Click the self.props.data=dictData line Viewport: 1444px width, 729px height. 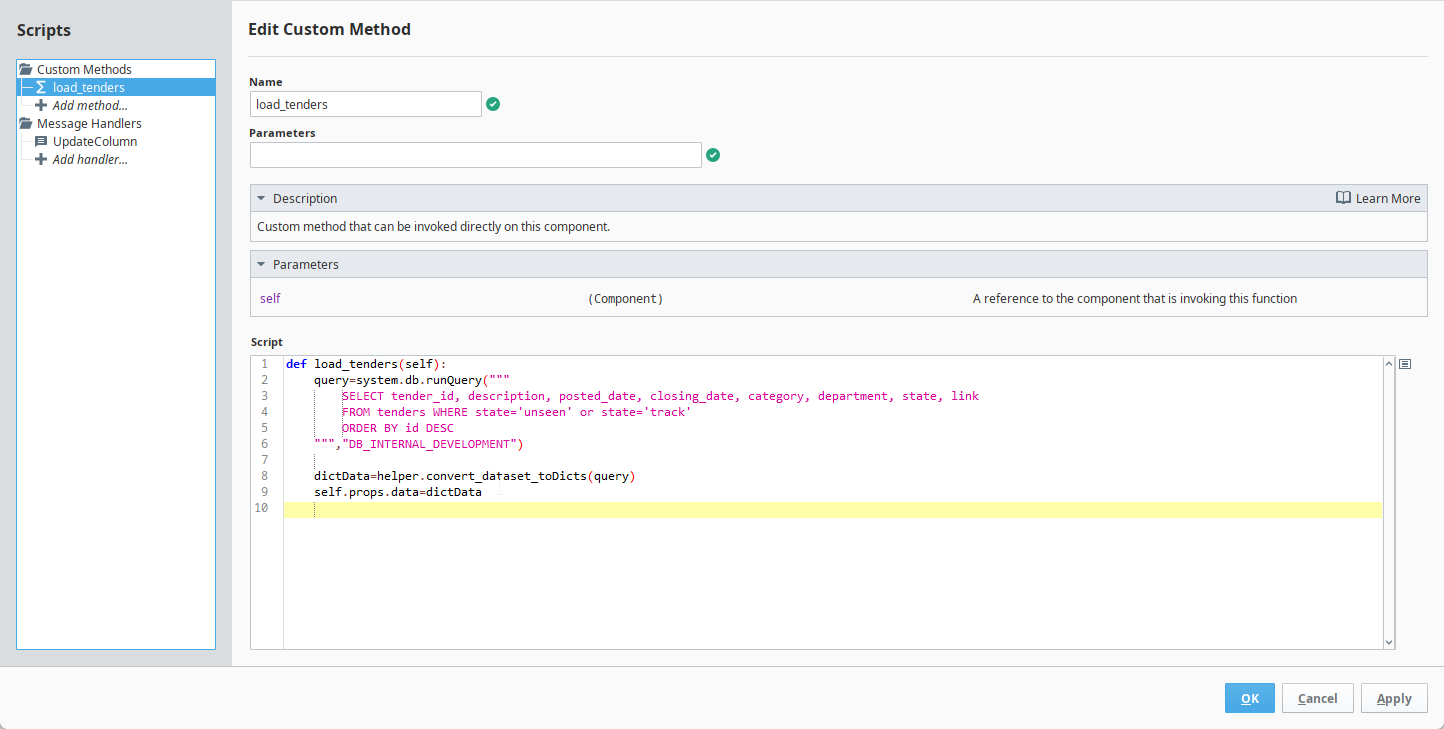[x=398, y=492]
